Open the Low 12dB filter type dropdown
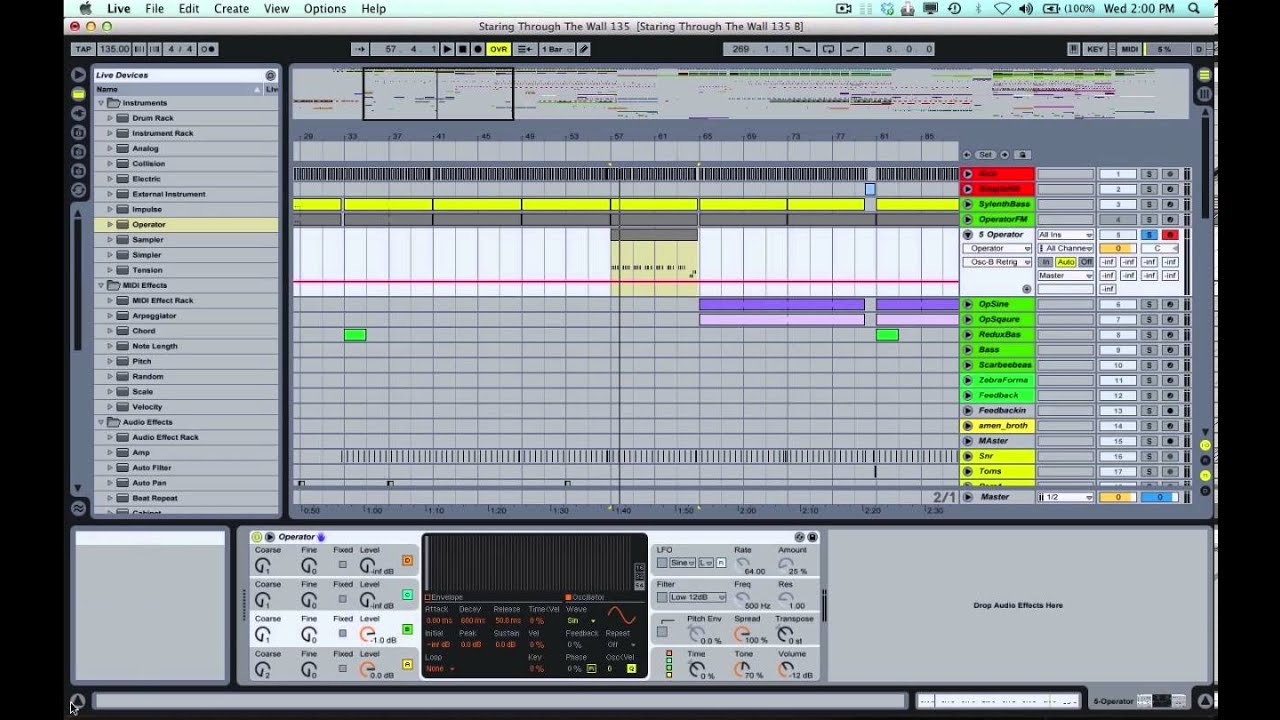1280x720 pixels. click(x=697, y=597)
